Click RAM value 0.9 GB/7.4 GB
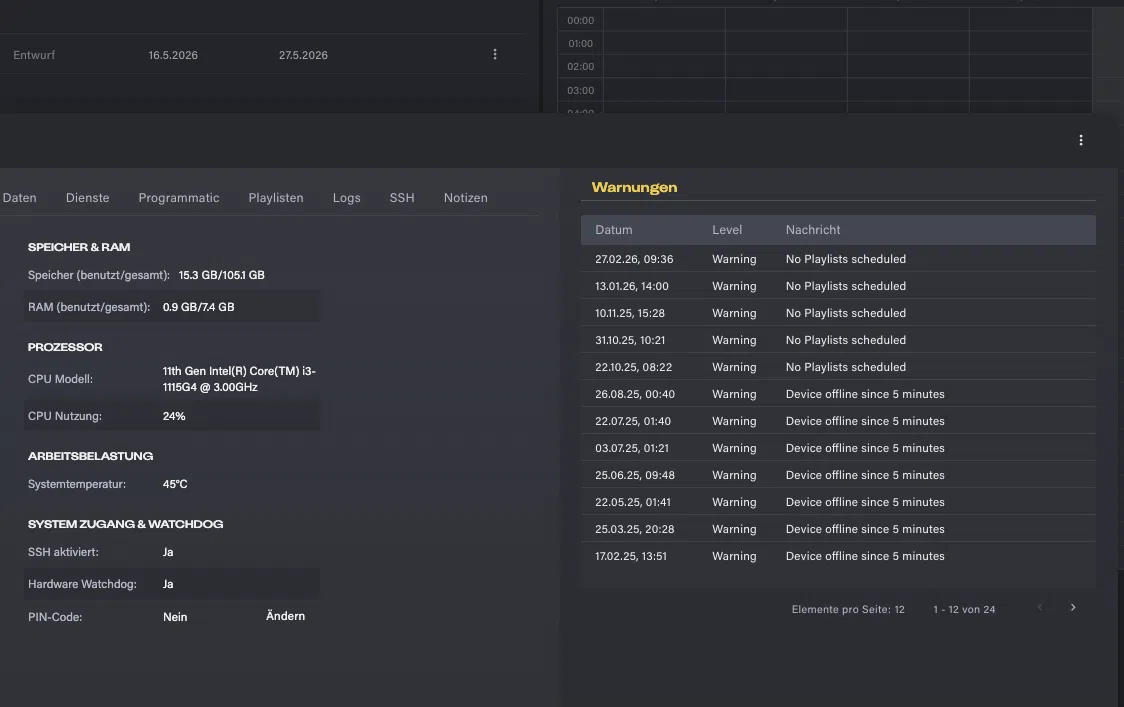This screenshot has width=1124, height=707. point(199,307)
